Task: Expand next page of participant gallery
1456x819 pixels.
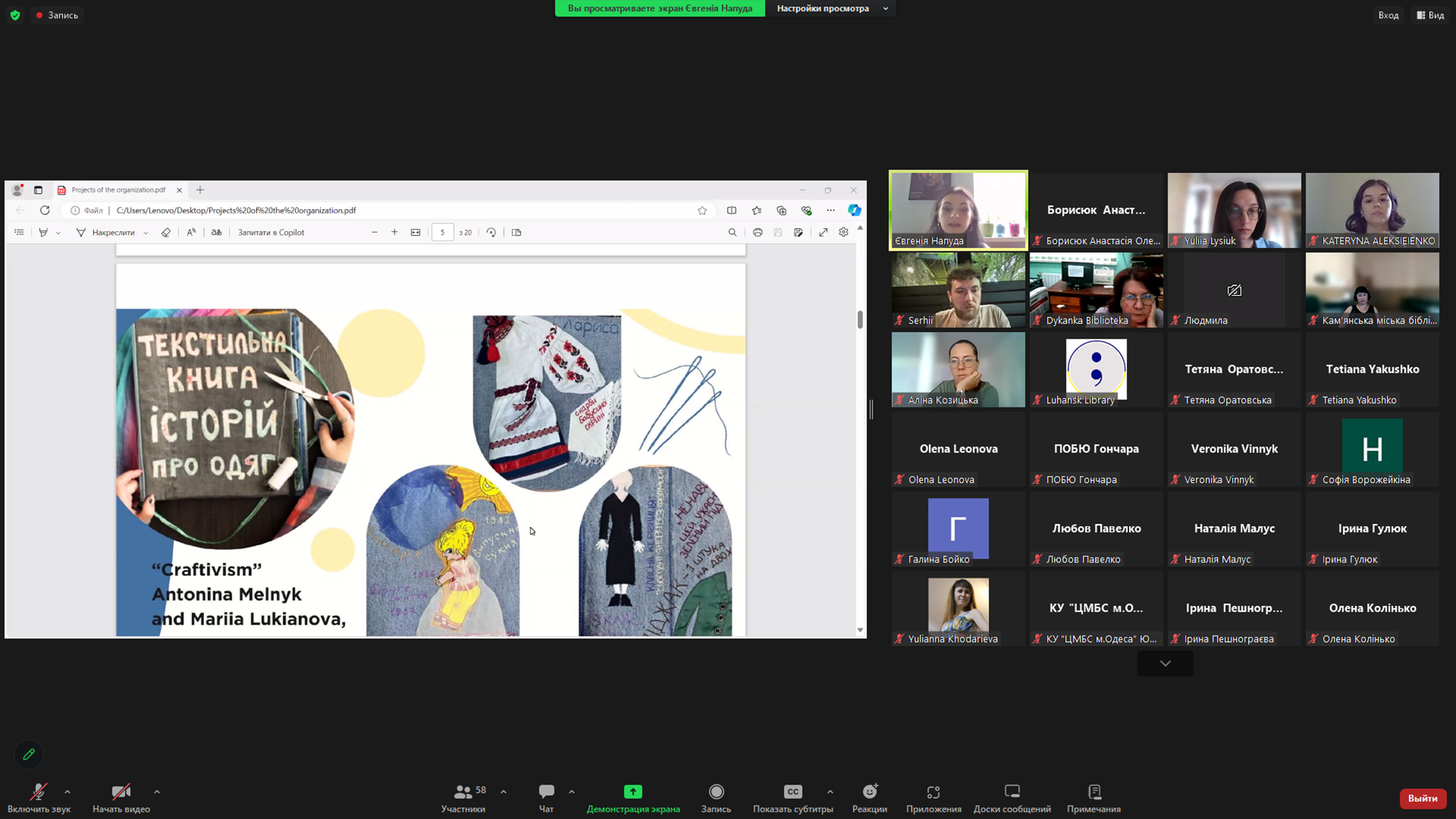Action: 1165,663
